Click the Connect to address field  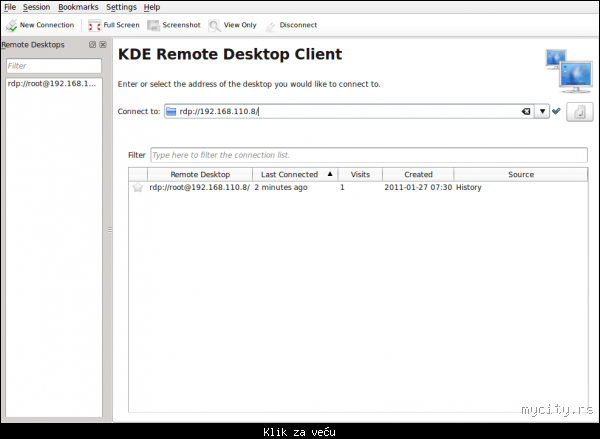pos(348,111)
